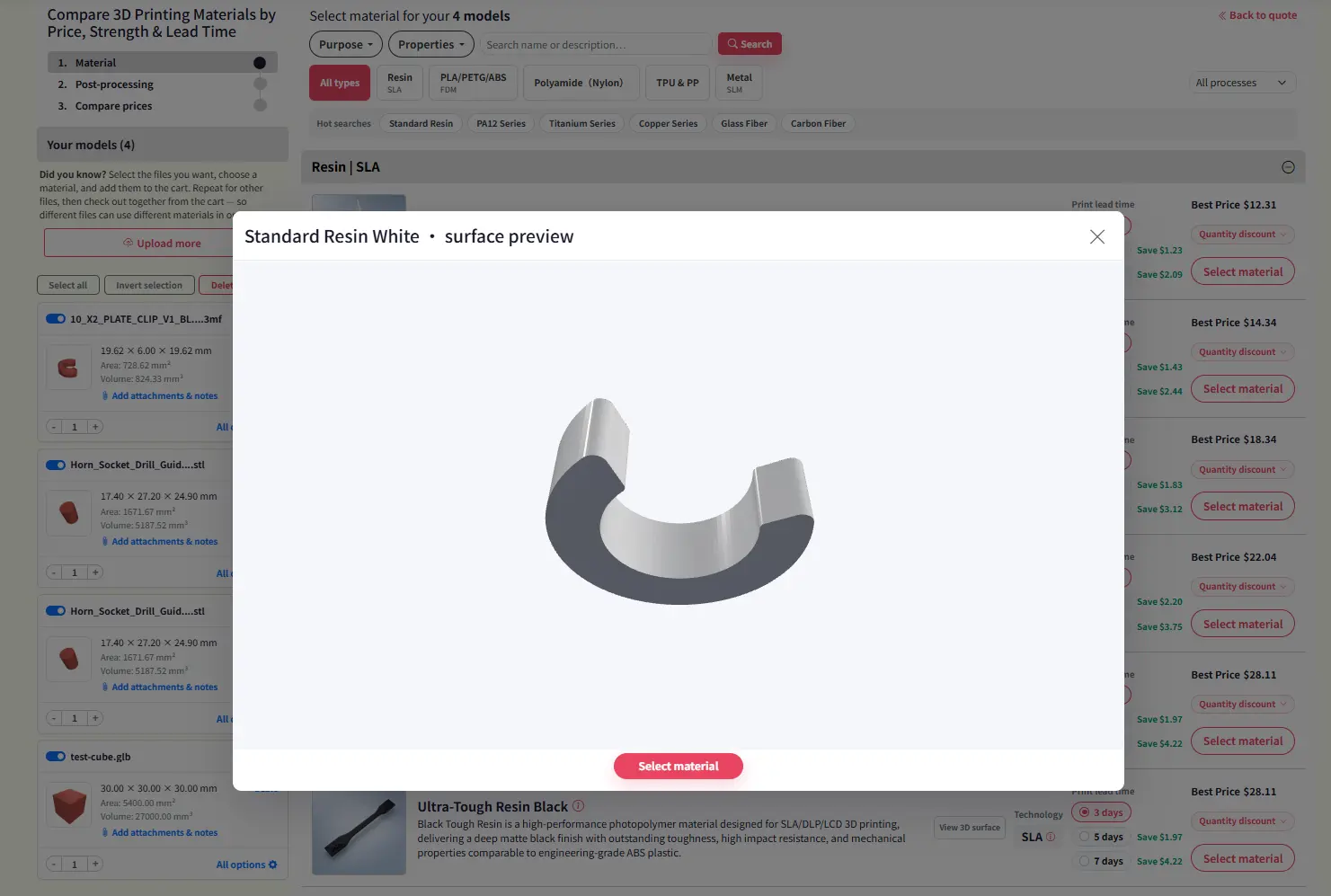Close the surface preview dialog
Screen dimensions: 1331x896
pyautogui.click(x=1096, y=236)
